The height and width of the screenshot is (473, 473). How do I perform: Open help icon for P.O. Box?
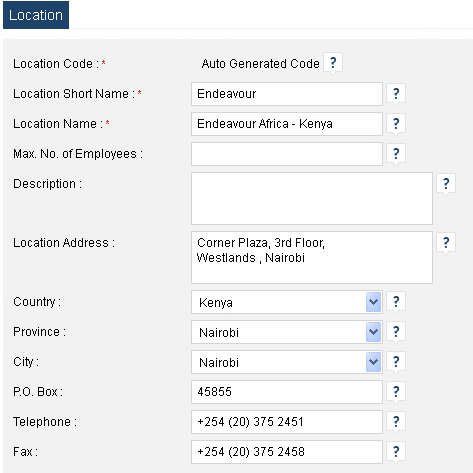[396, 392]
